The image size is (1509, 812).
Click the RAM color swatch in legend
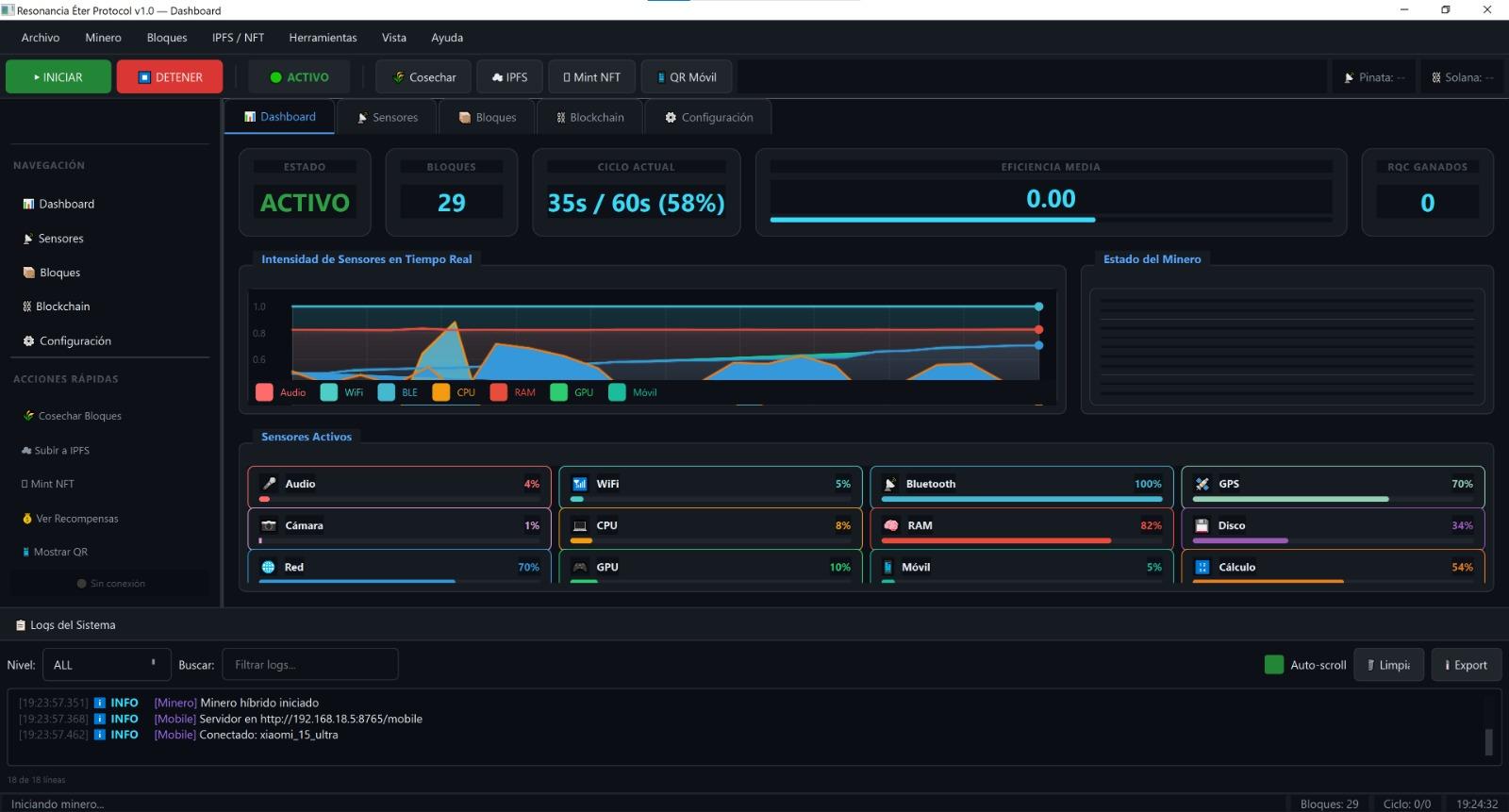click(498, 392)
